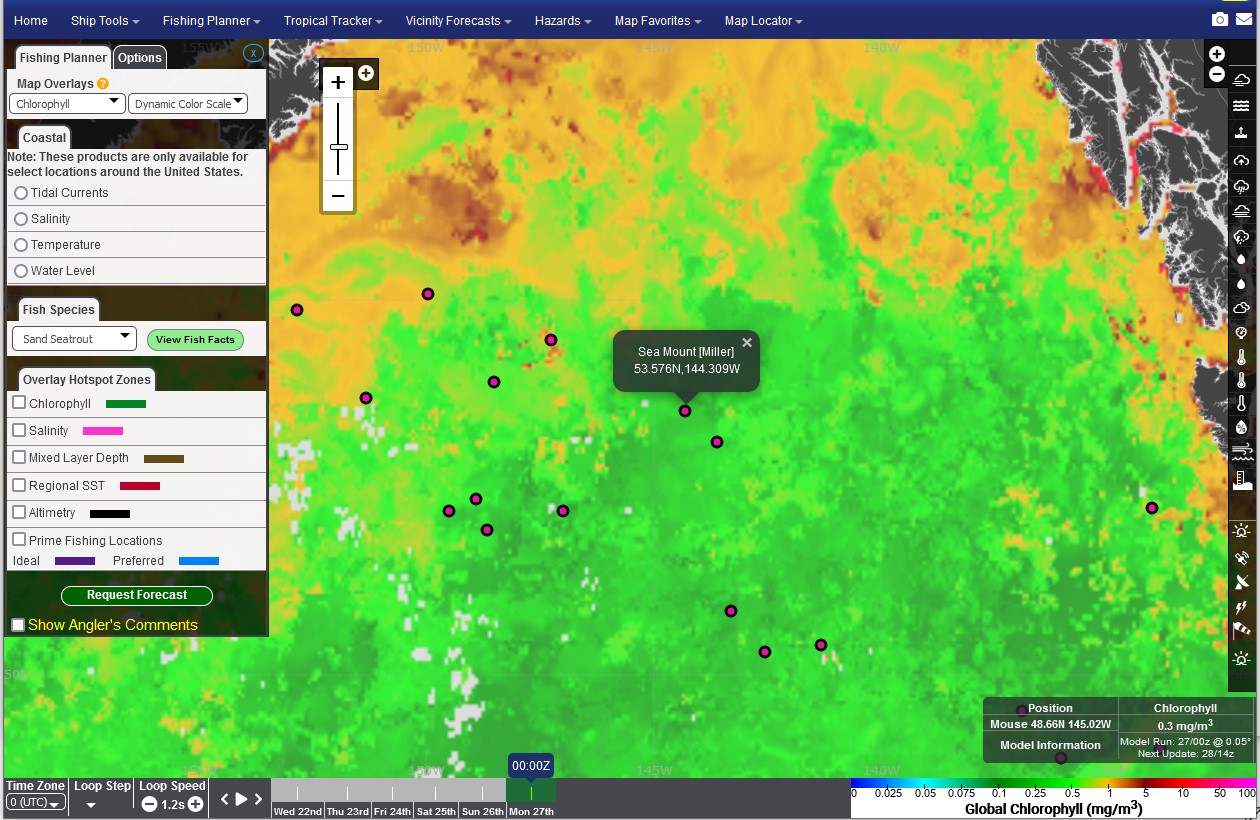The width and height of the screenshot is (1260, 820).
Task: Take a map snapshot with camera icon
Action: [1219, 20]
